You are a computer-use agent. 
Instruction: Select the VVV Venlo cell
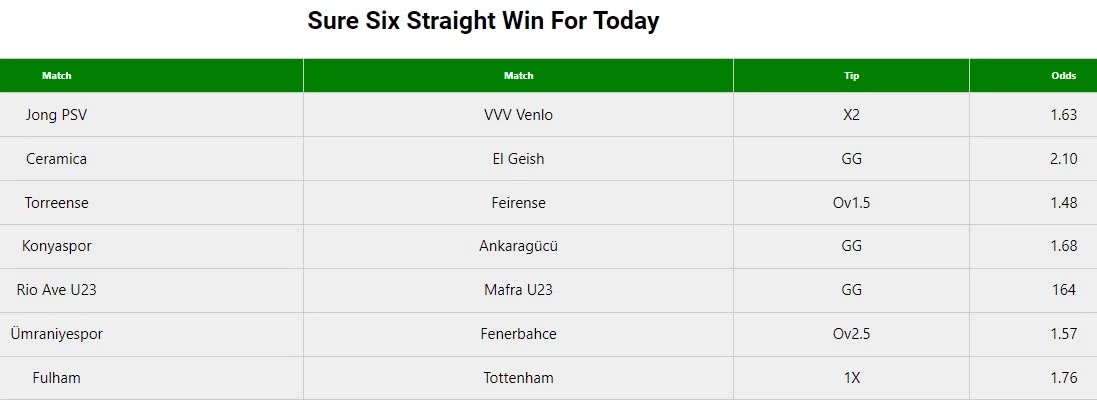(518, 115)
